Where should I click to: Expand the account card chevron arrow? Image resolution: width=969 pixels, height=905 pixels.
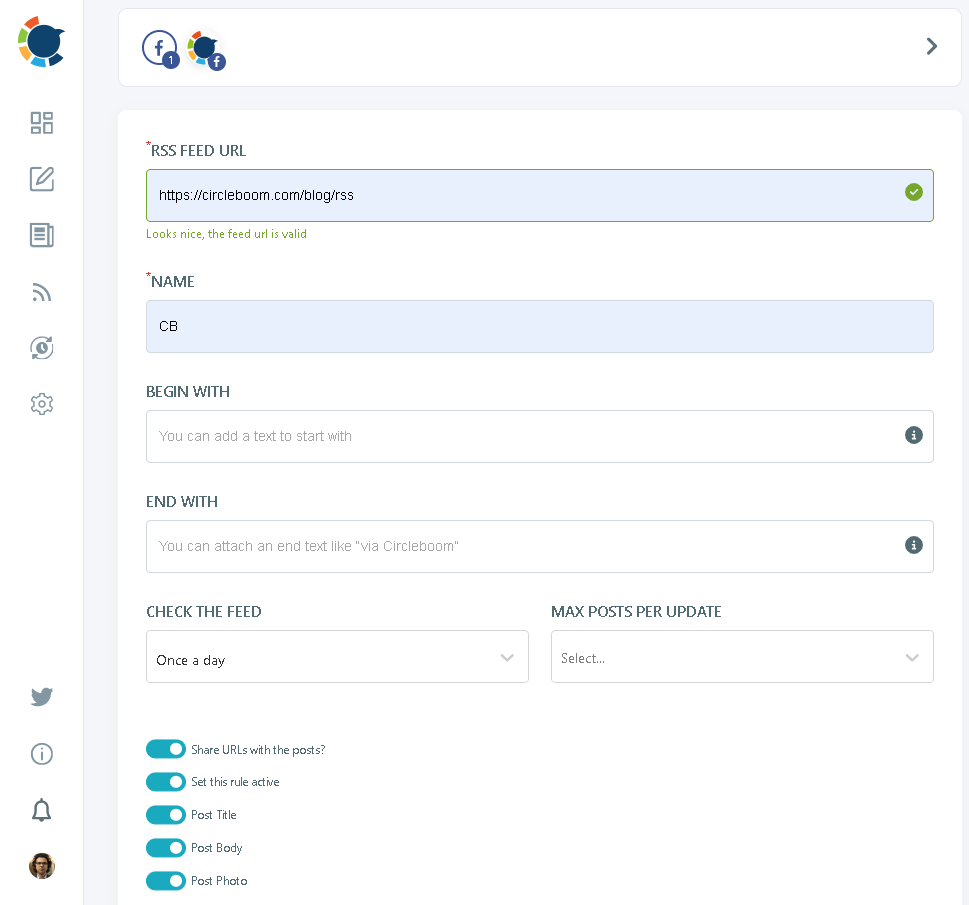click(930, 46)
